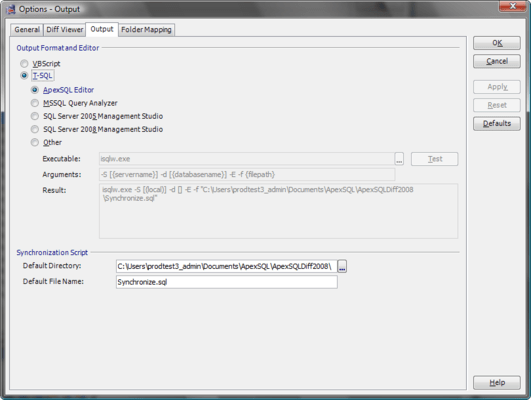
Task: Click the Apply button
Action: (x=497, y=87)
